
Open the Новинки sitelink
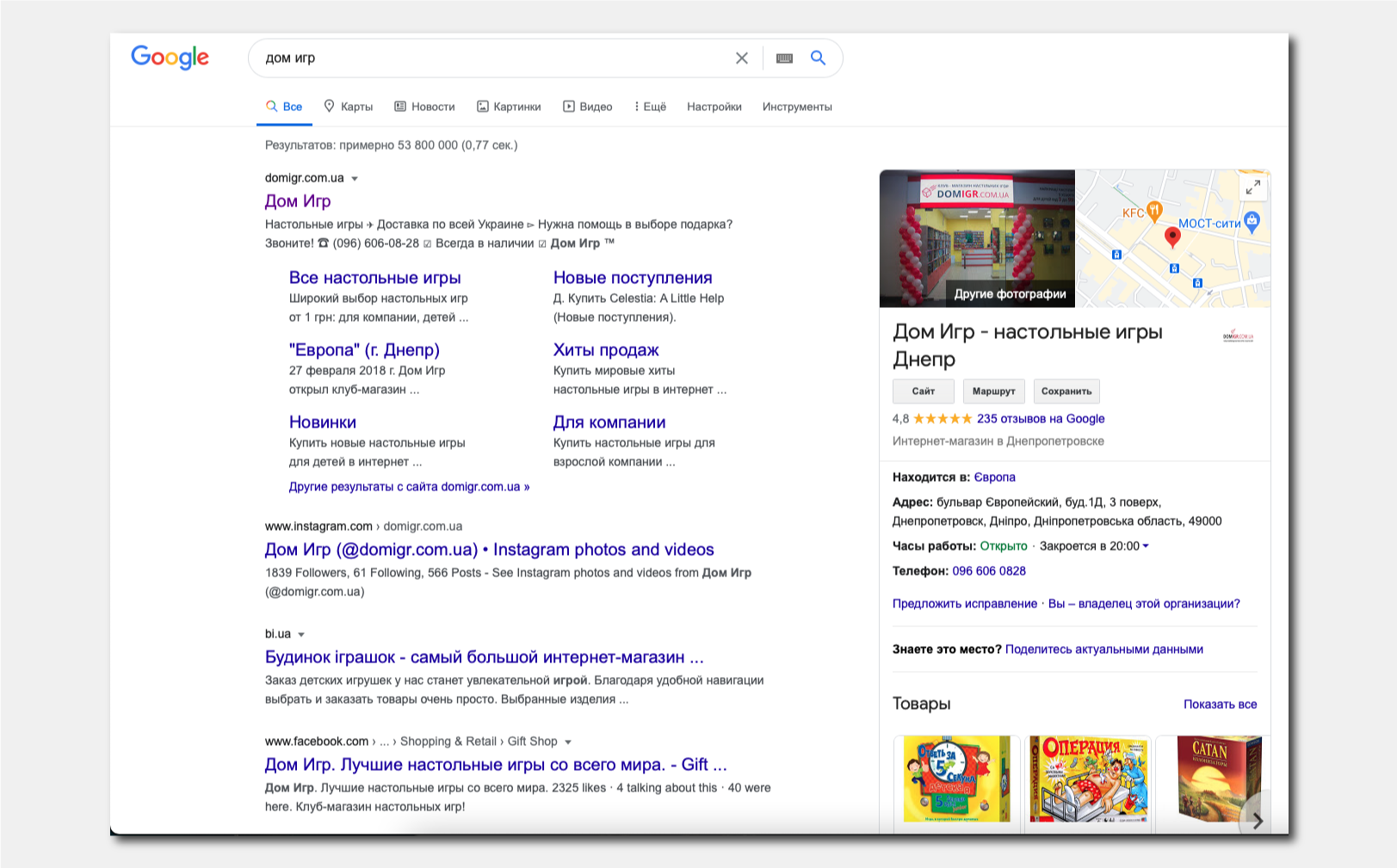(x=323, y=422)
